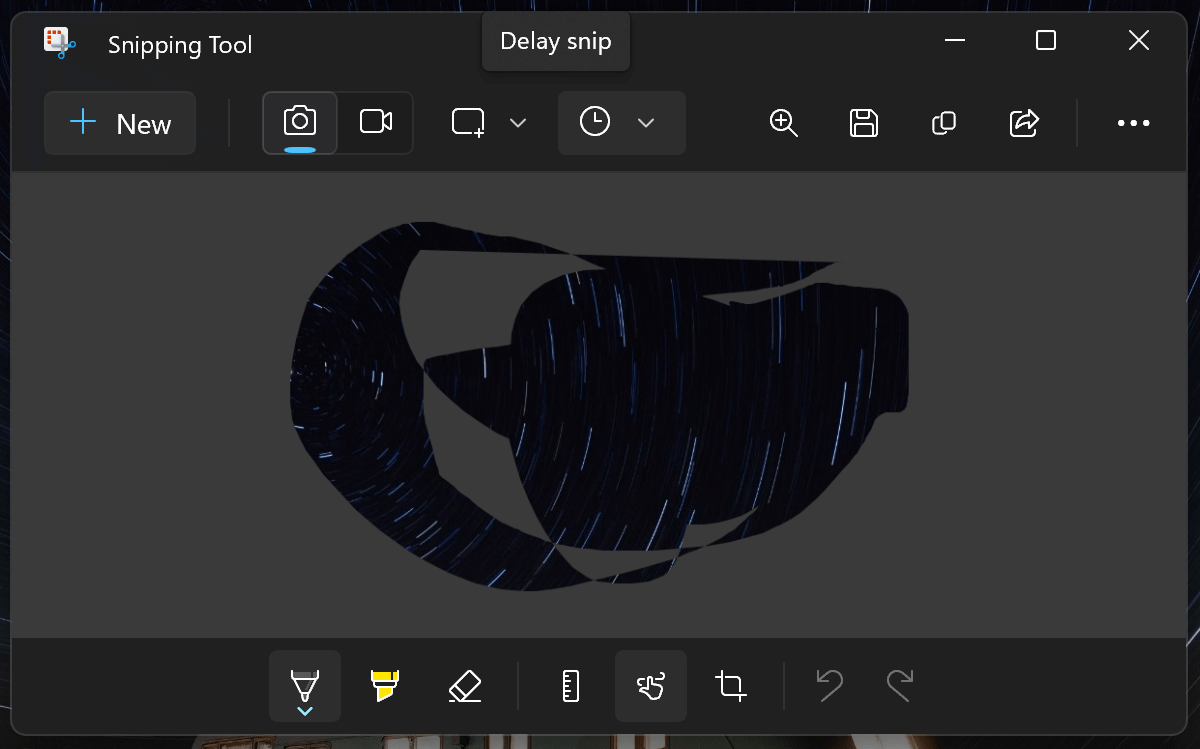Image resolution: width=1200 pixels, height=749 pixels.
Task: Open the Delay snip dropdown
Action: point(646,123)
